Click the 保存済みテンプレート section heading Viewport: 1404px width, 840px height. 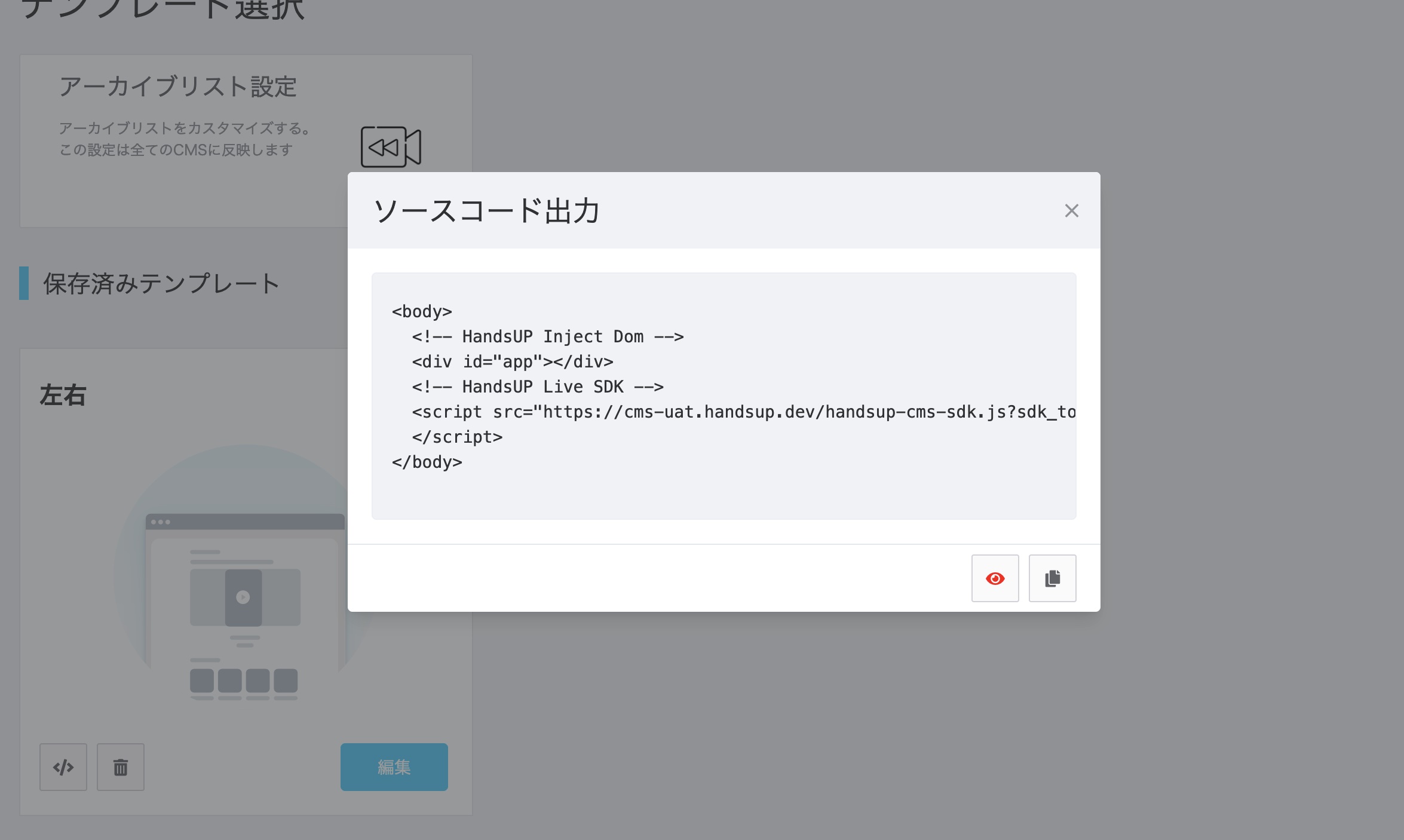(161, 284)
